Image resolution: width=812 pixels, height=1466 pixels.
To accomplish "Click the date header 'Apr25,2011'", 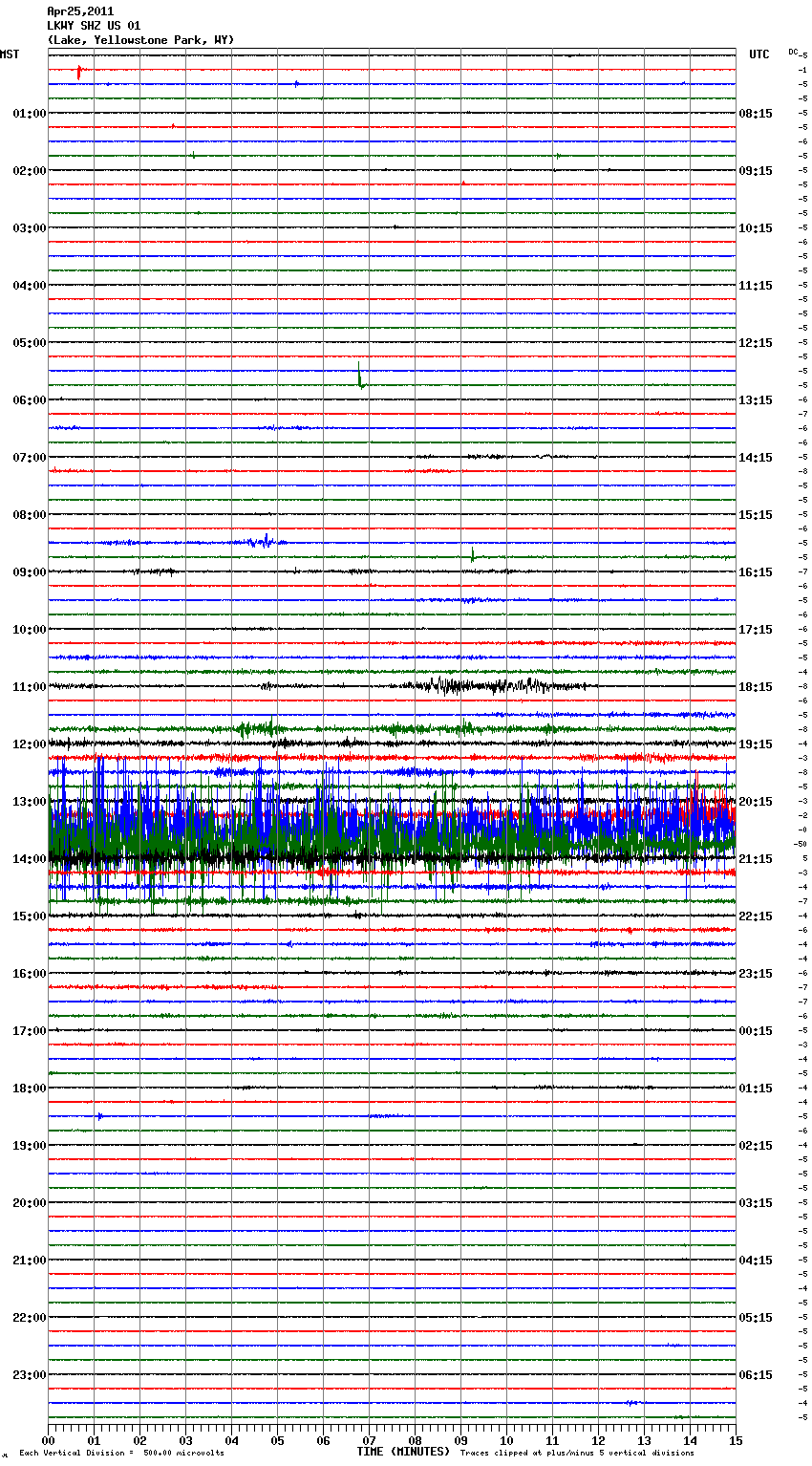I will 80,11.
